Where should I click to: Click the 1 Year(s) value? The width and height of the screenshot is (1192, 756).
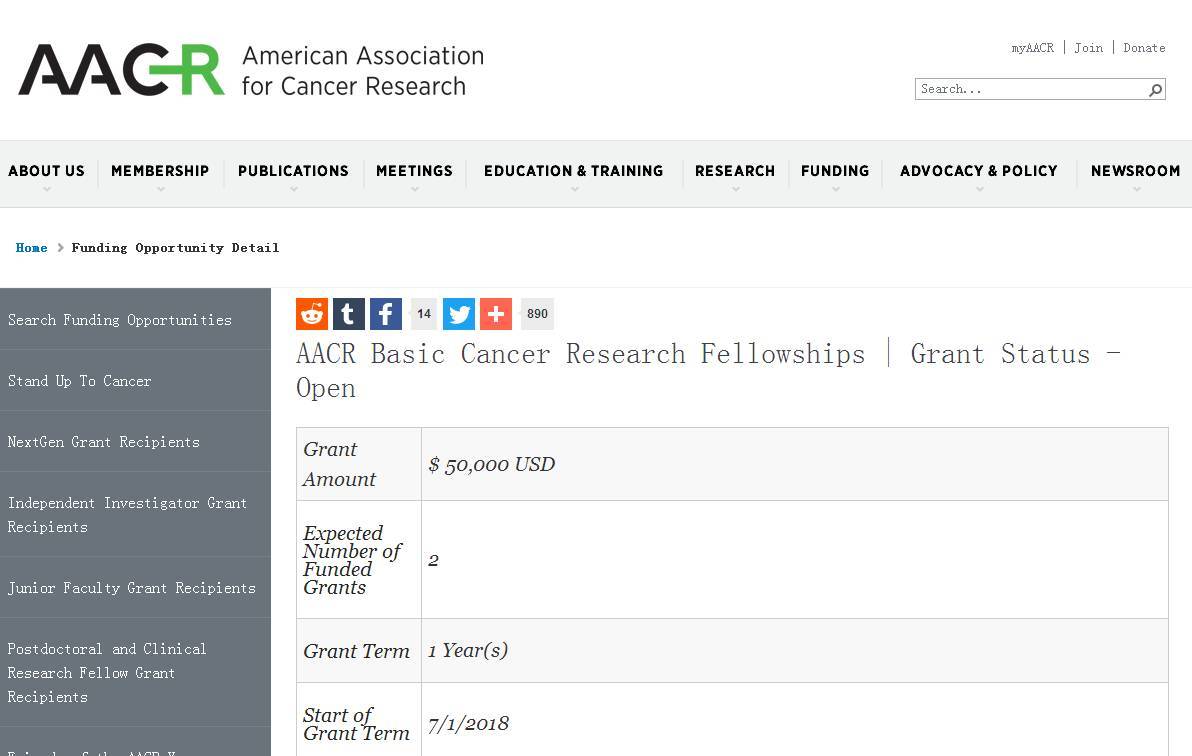(x=468, y=650)
